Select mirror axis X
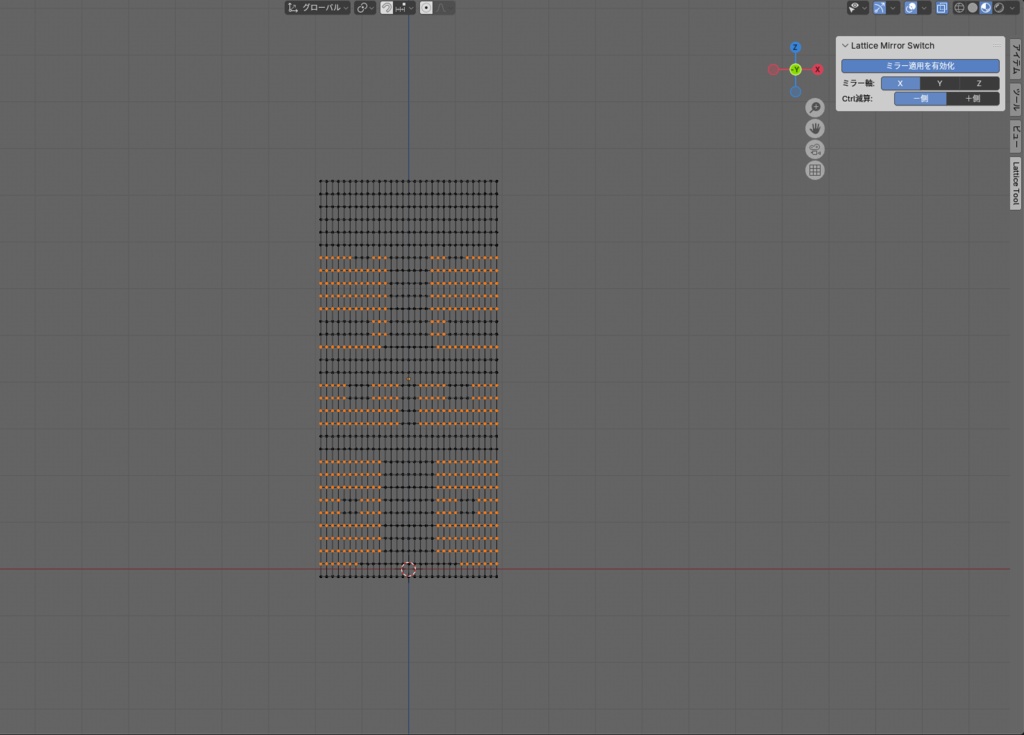The width and height of the screenshot is (1024, 735). tap(900, 83)
